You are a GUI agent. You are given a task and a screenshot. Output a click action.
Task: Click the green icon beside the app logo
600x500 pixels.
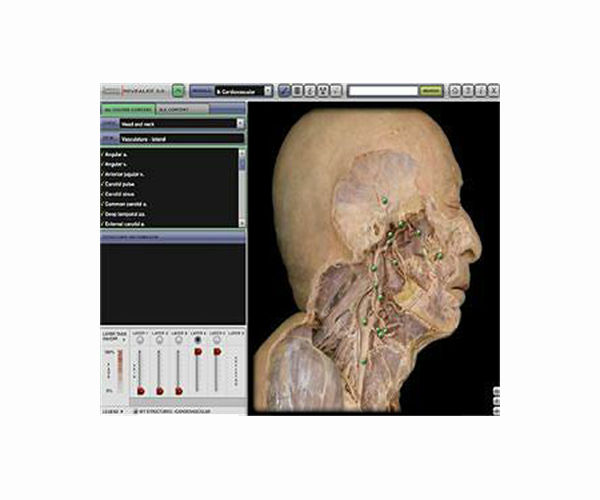point(177,90)
